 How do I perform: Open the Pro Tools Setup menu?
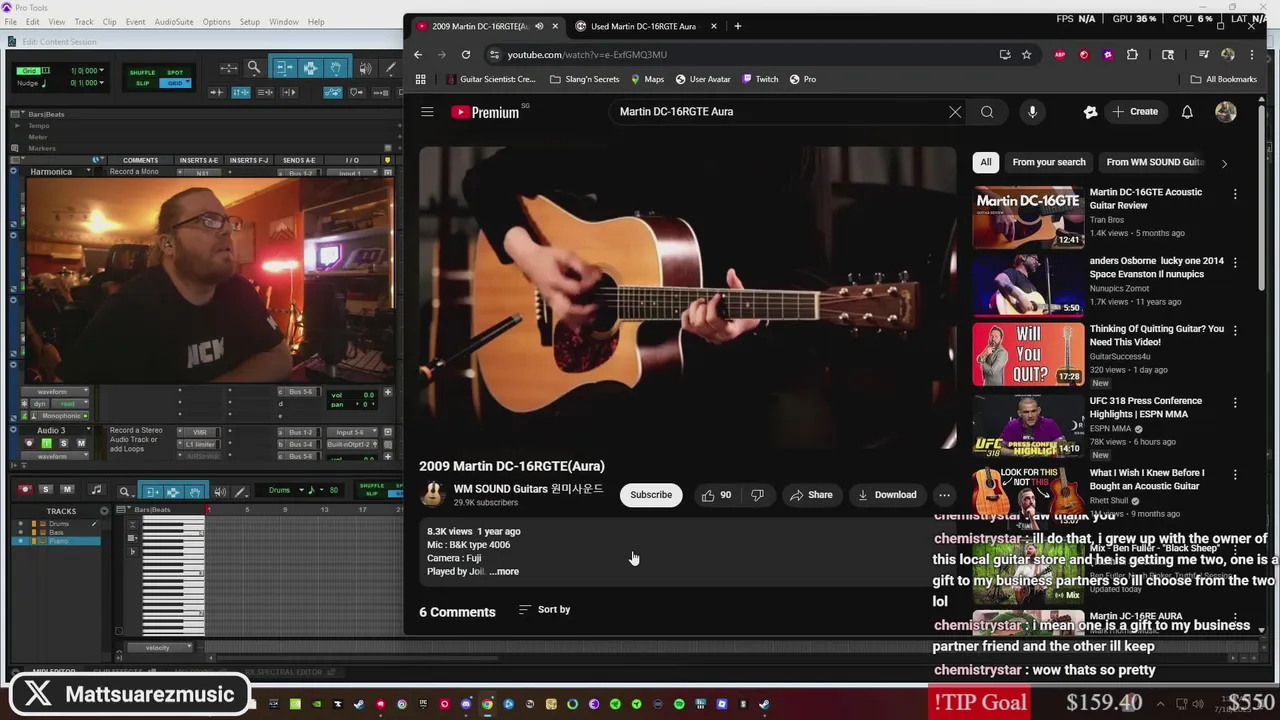(x=249, y=22)
